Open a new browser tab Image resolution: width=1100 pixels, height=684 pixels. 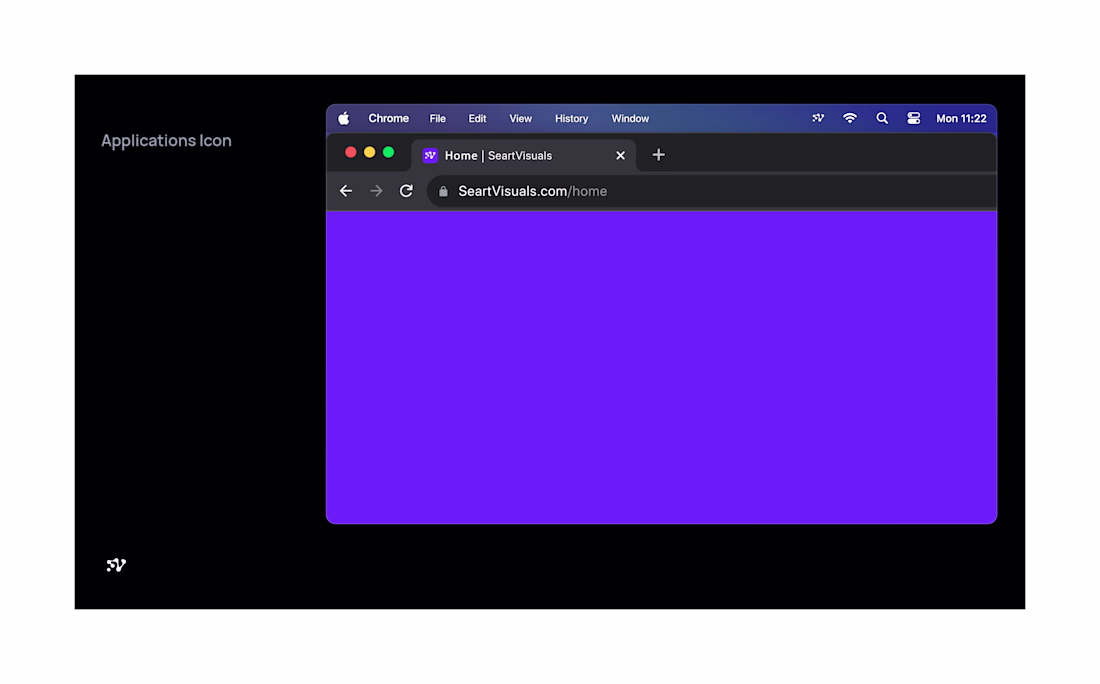tap(658, 155)
